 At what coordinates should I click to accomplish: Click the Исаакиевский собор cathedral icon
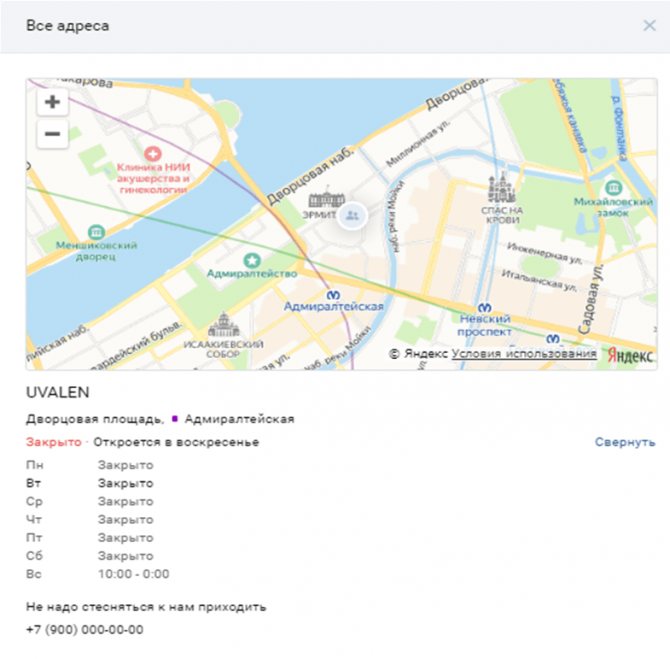coord(223,325)
